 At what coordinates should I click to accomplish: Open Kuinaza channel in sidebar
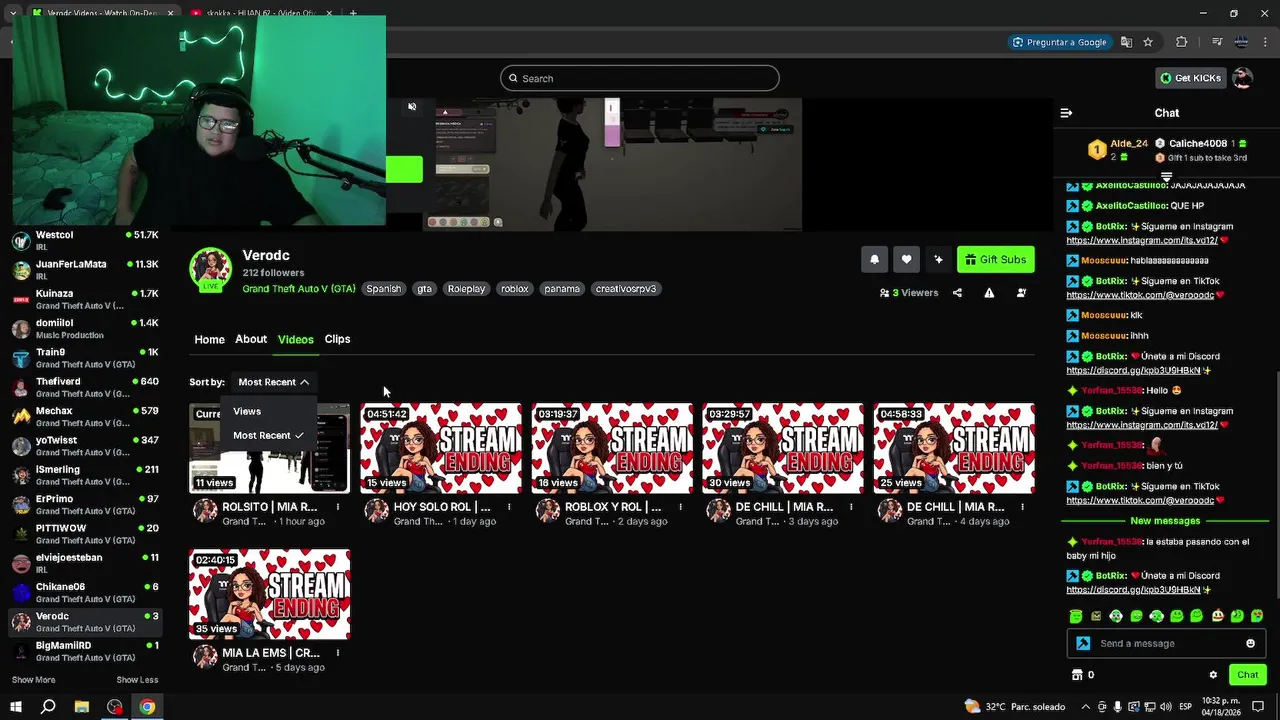pyautogui.click(x=85, y=299)
